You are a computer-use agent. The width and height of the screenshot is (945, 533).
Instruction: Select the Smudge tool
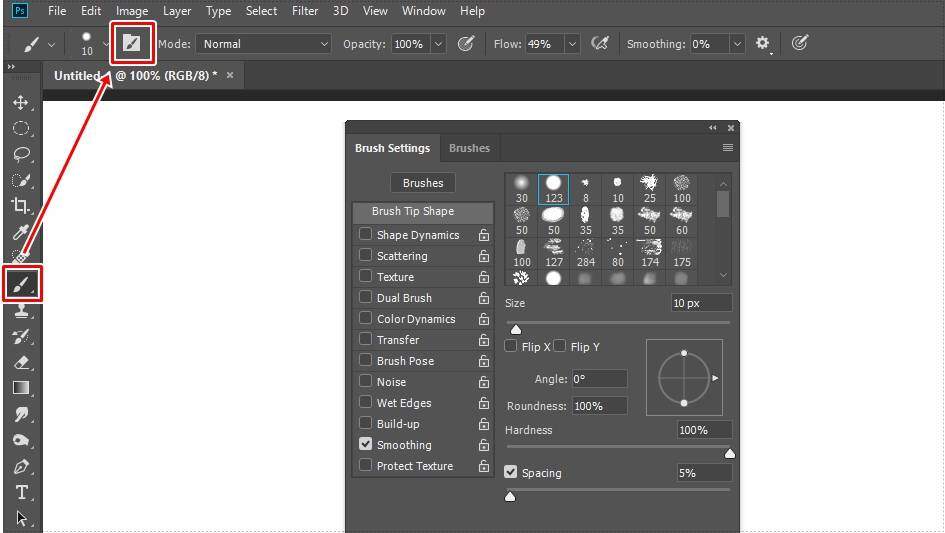(21, 414)
